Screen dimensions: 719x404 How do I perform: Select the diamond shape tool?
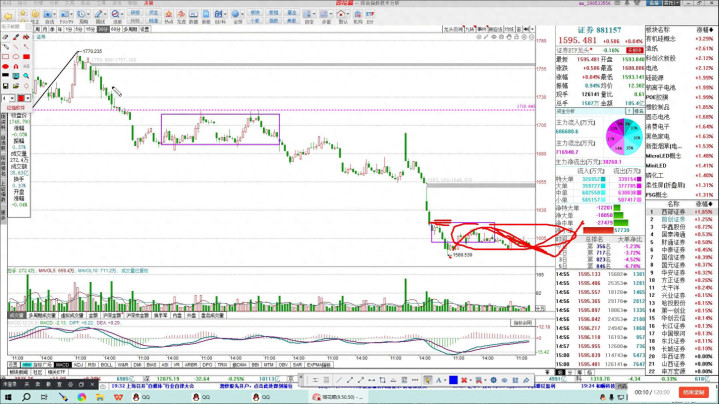coord(26,86)
